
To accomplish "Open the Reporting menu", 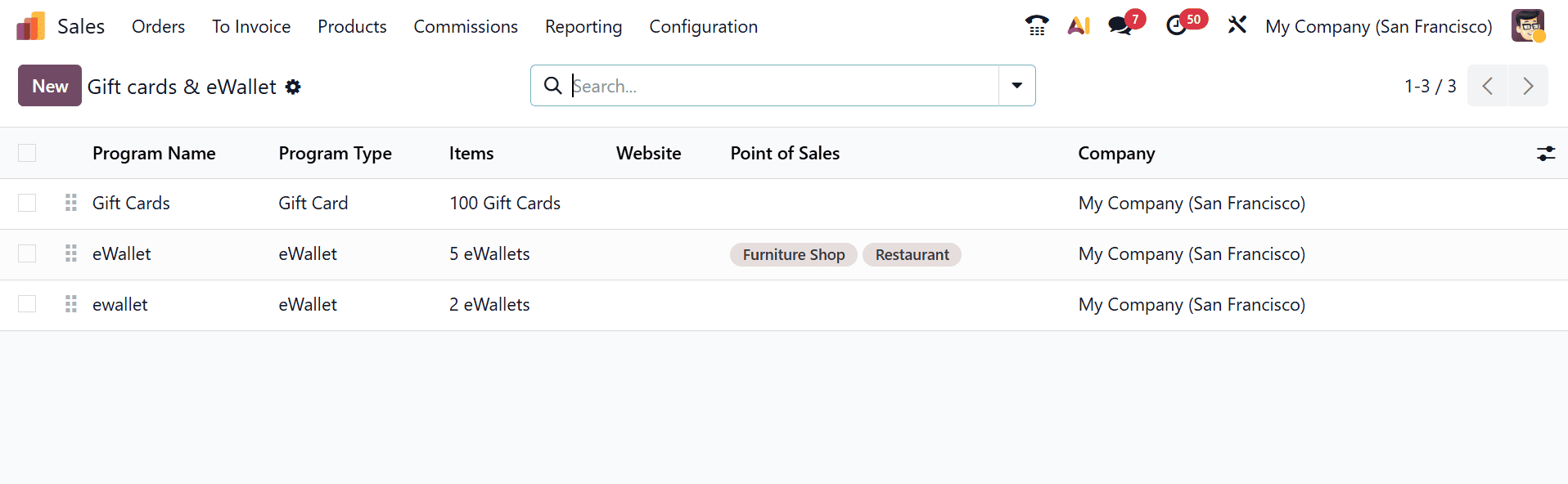I will click(583, 26).
